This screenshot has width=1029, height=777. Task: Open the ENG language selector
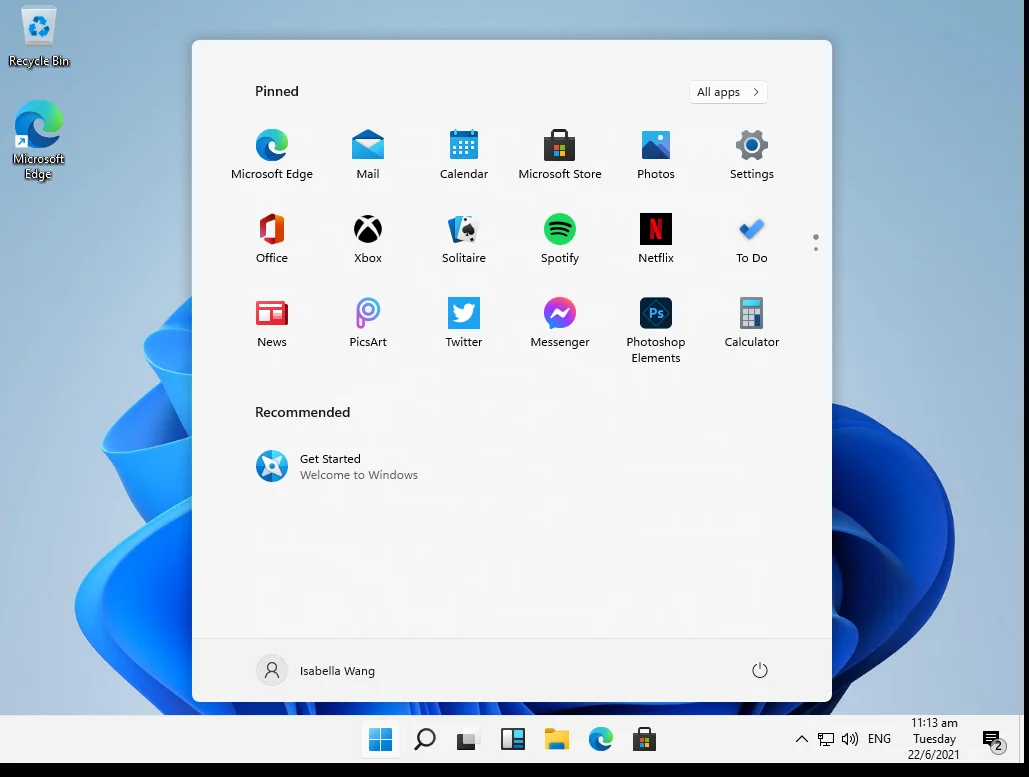(x=878, y=739)
